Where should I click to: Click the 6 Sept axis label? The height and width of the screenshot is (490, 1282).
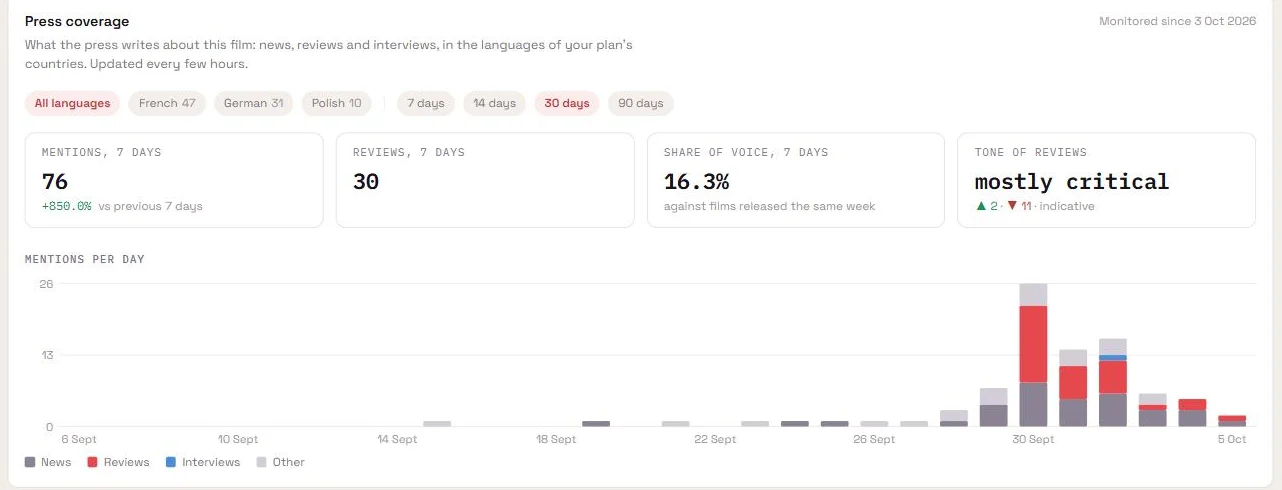pos(79,439)
